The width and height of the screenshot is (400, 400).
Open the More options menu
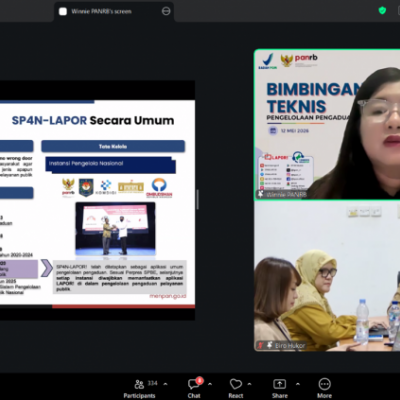coord(324,389)
